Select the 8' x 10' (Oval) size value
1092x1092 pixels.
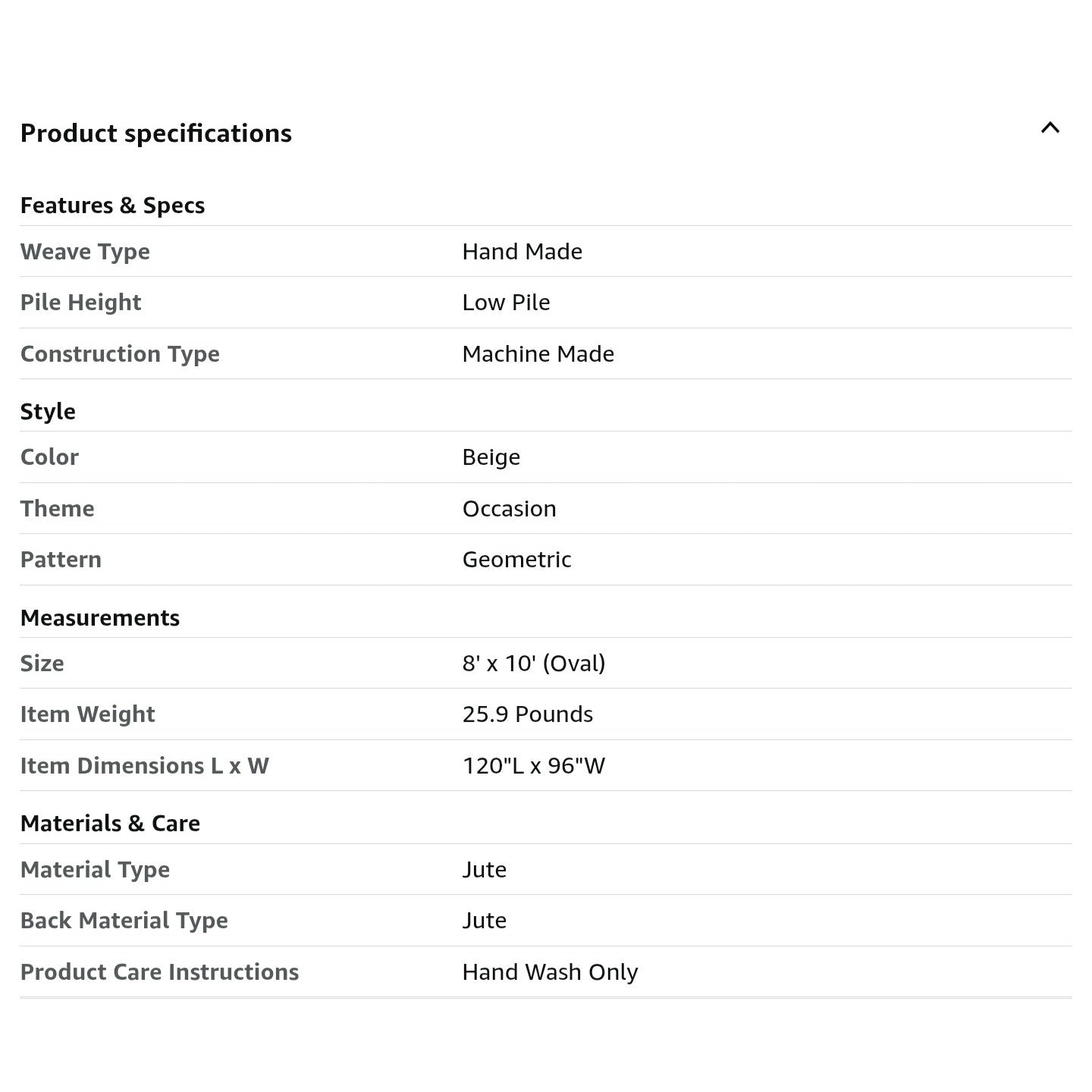pos(533,664)
